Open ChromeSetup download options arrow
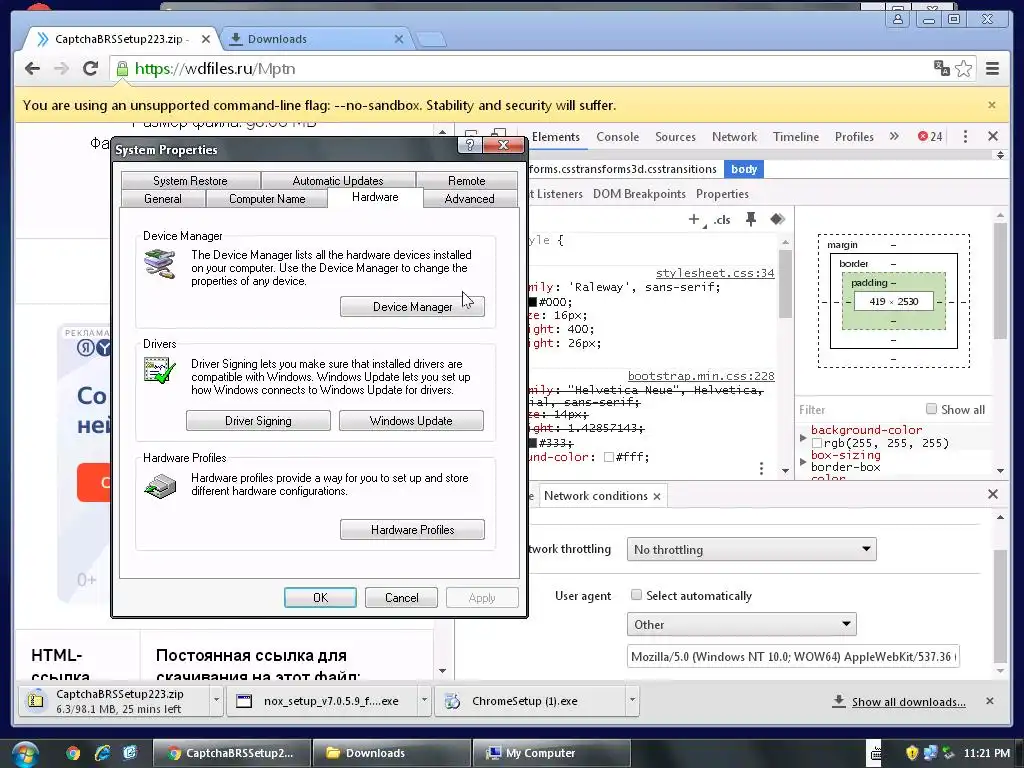Viewport: 1024px width, 768px height. [x=632, y=700]
